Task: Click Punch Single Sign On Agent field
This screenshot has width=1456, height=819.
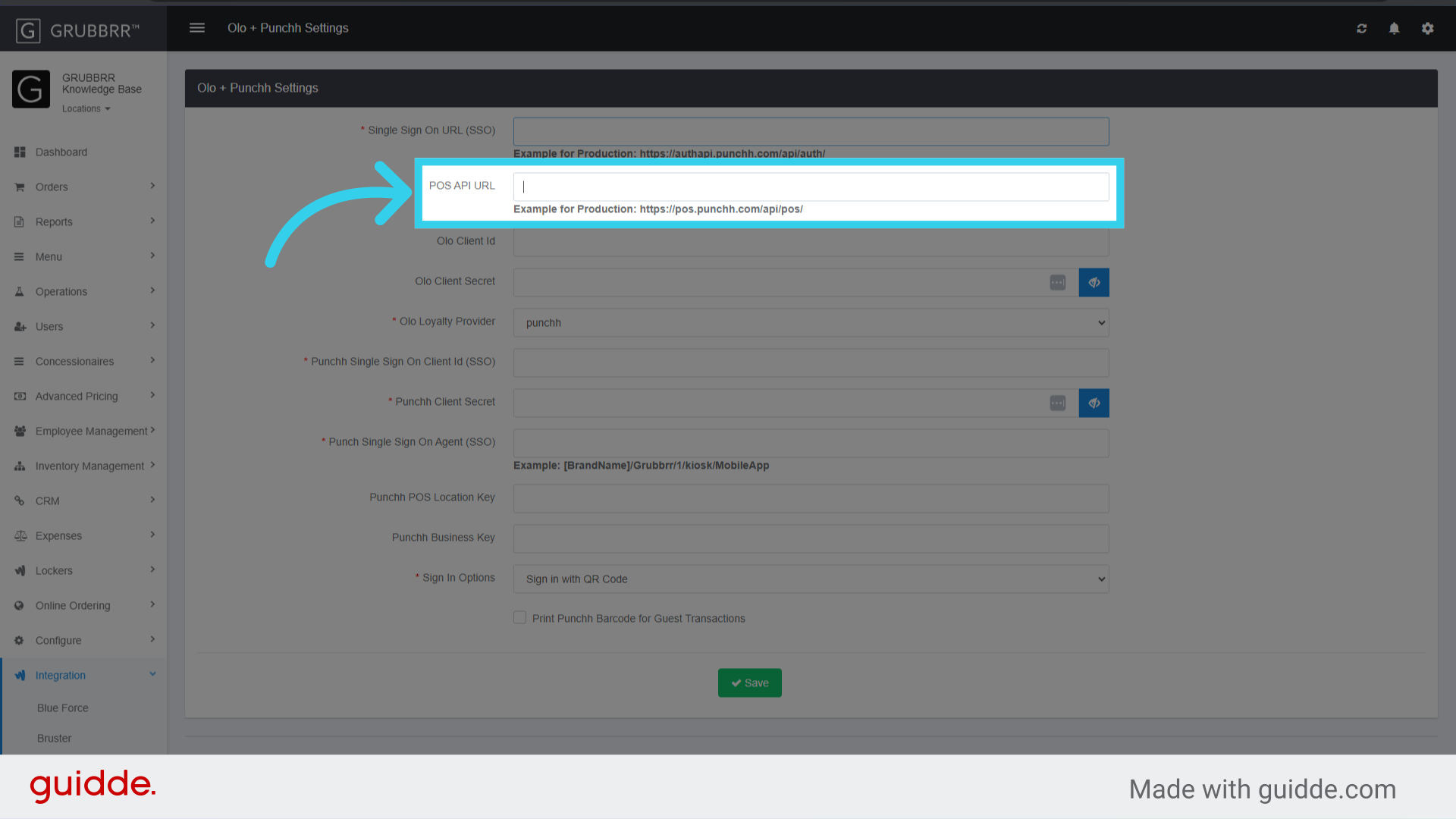Action: point(811,444)
